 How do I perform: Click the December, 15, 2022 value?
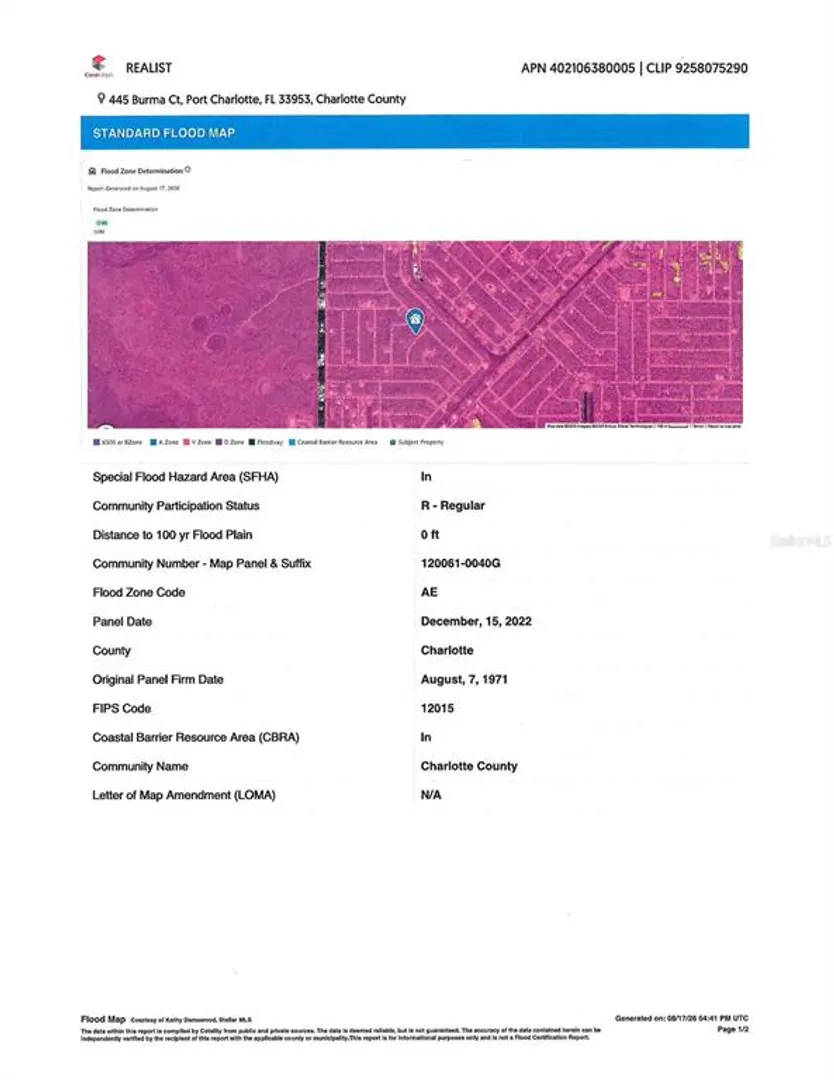coord(476,621)
